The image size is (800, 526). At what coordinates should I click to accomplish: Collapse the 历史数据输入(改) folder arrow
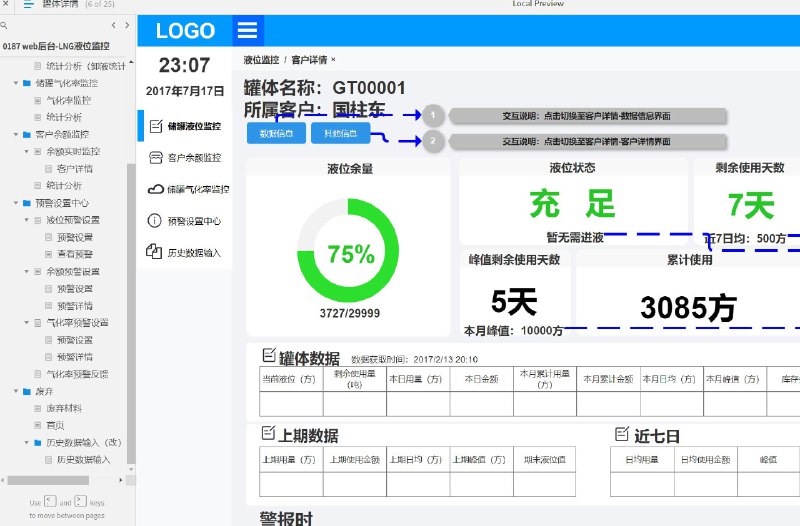pyautogui.click(x=27, y=442)
